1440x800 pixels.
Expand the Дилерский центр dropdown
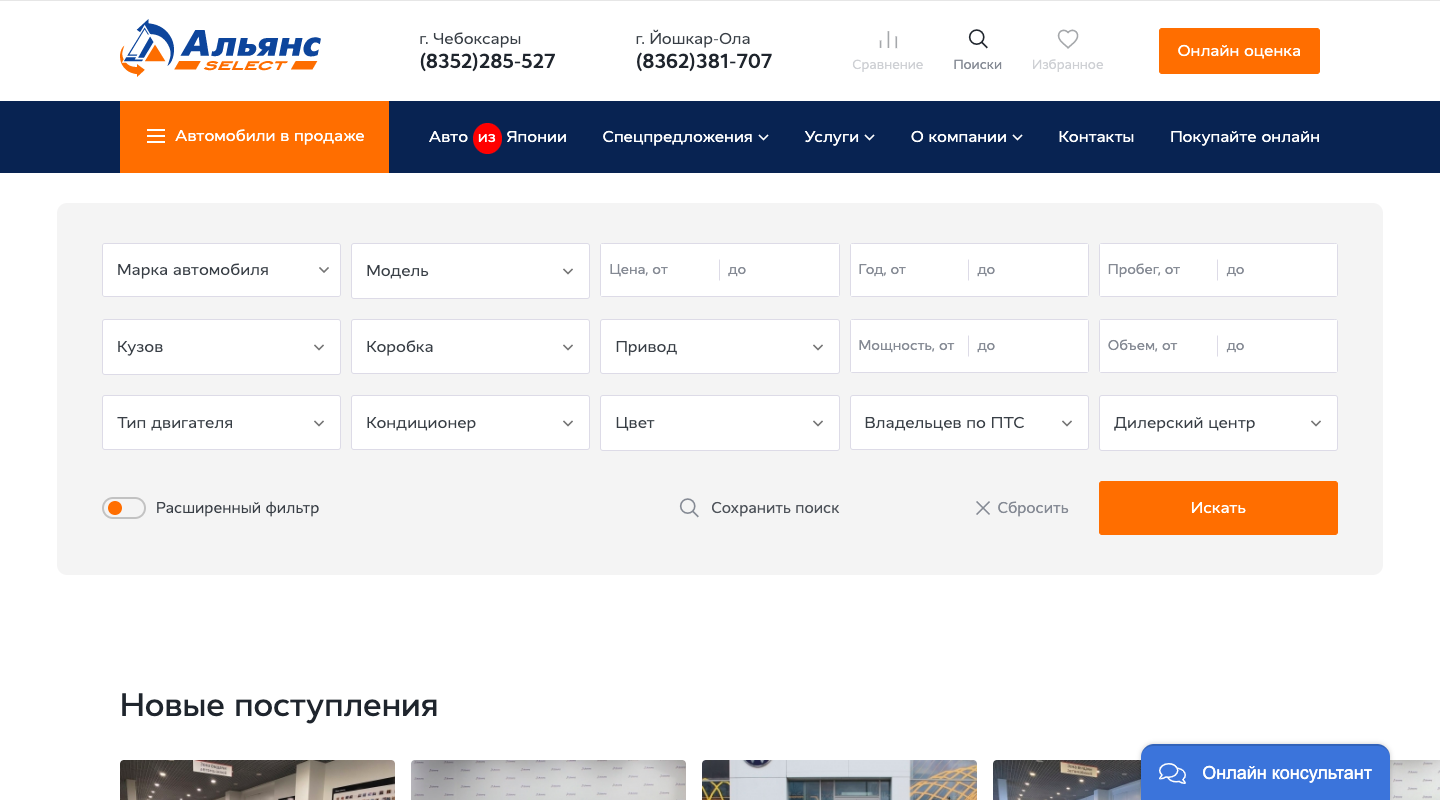click(x=1218, y=423)
